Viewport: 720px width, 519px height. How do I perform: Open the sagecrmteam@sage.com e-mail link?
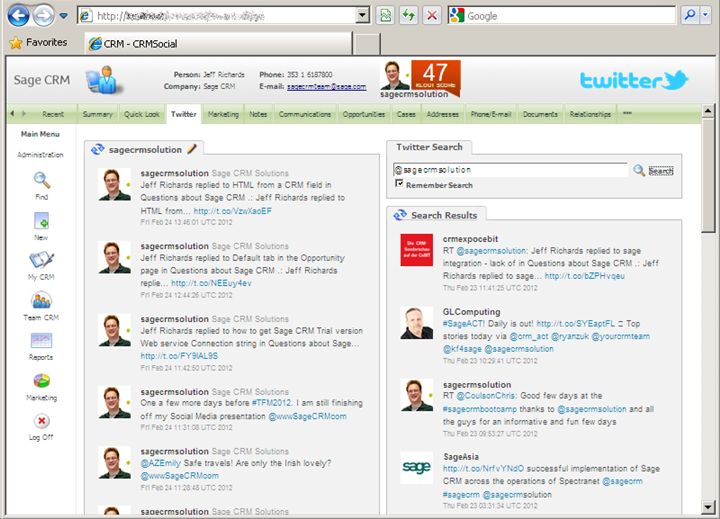coord(326,86)
